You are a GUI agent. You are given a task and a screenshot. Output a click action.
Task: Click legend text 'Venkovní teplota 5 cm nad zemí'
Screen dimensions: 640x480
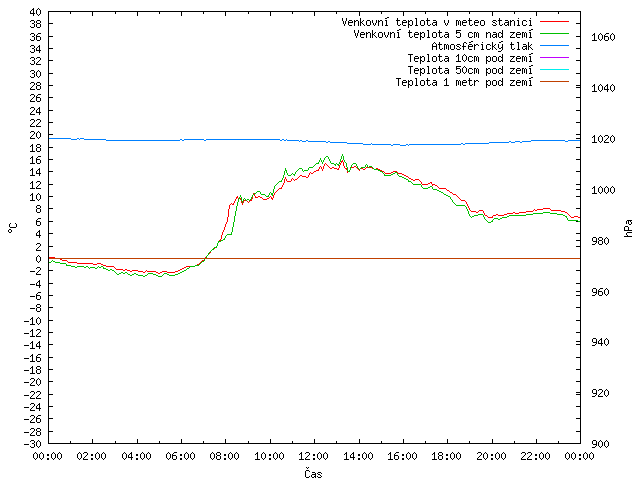pos(443,34)
